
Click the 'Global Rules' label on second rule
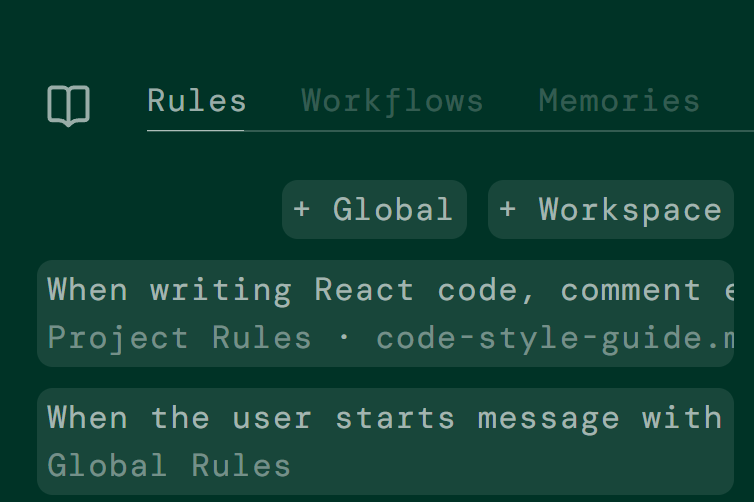point(169,466)
